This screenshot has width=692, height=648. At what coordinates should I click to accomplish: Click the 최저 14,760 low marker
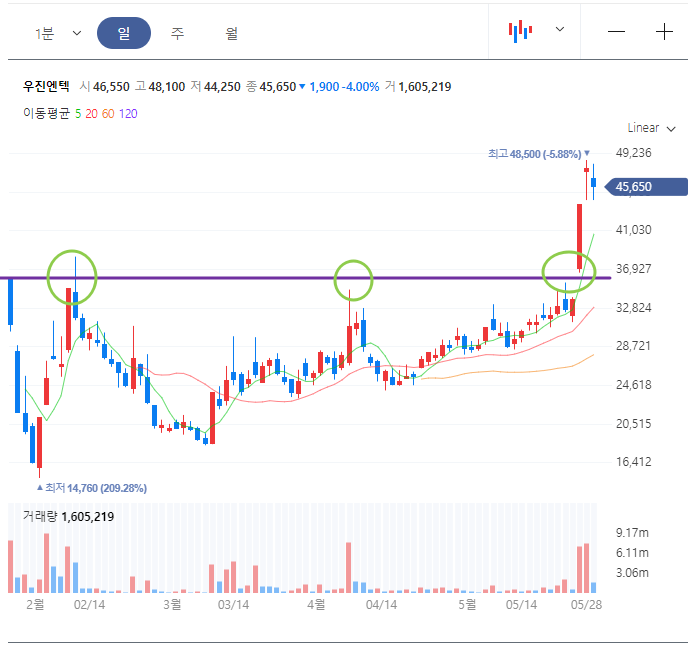92,488
